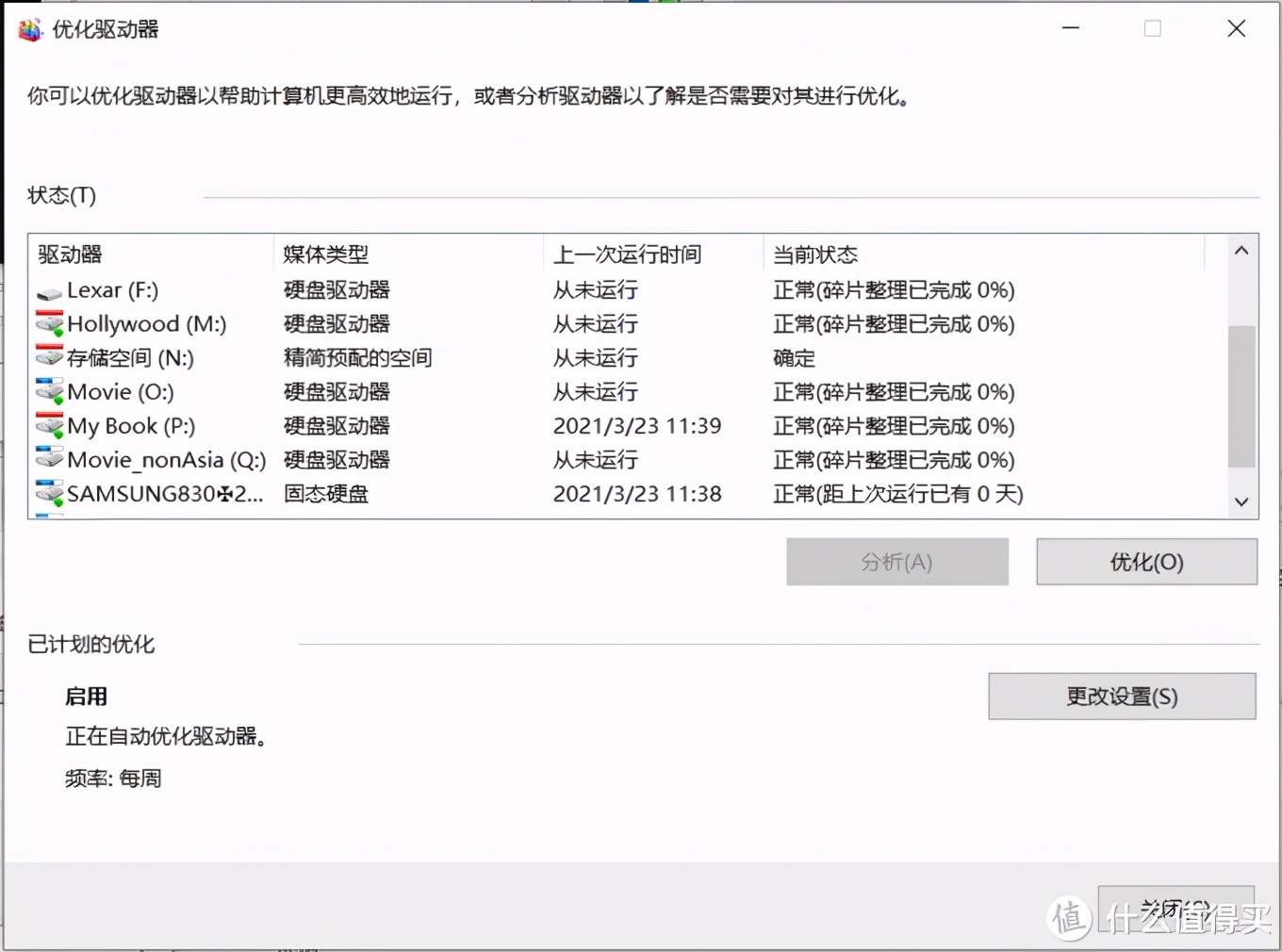Click the Lexar (F:) drive icon

(x=48, y=290)
